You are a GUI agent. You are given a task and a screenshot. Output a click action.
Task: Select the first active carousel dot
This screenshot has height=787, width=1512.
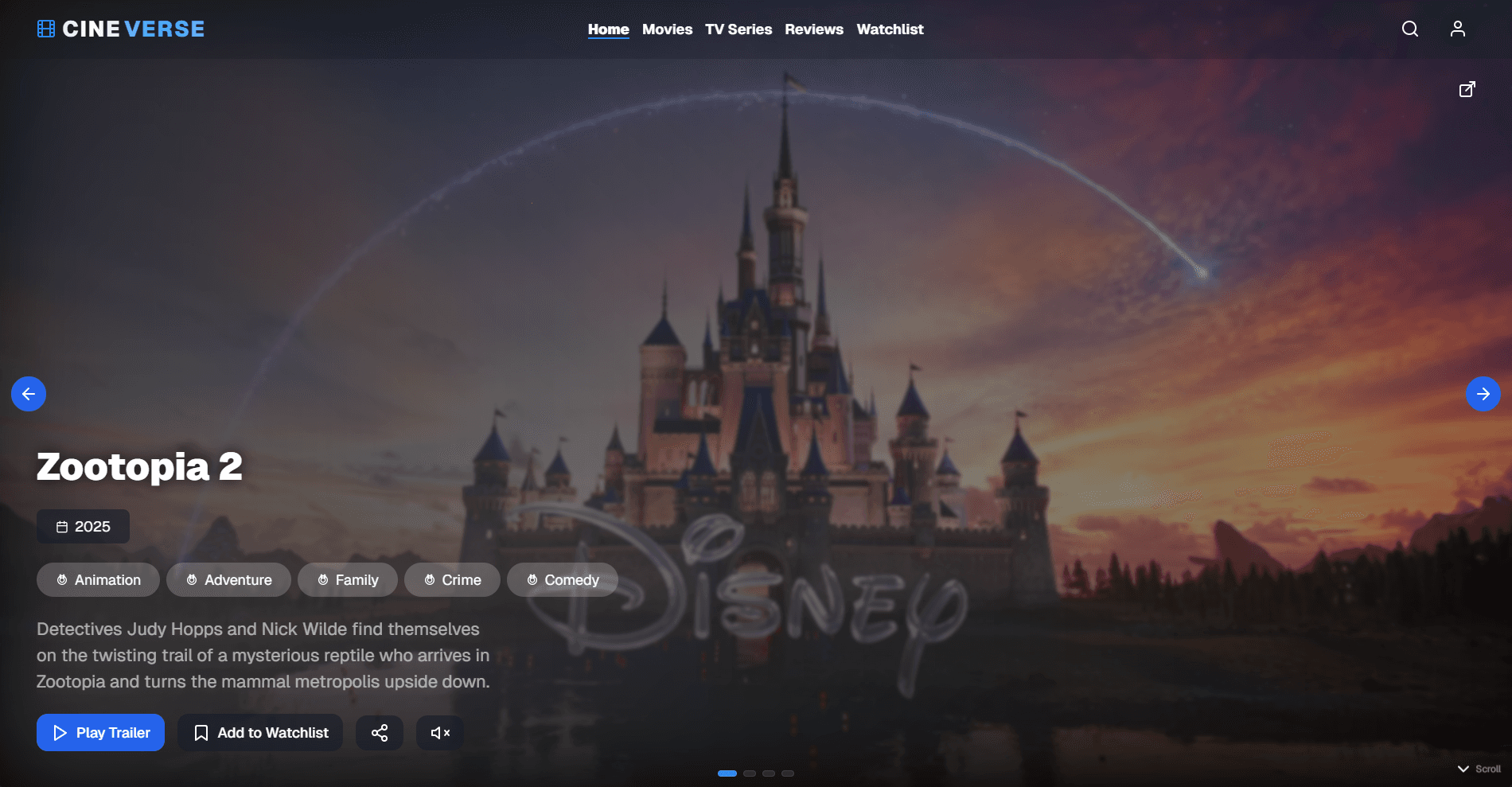pos(727,773)
